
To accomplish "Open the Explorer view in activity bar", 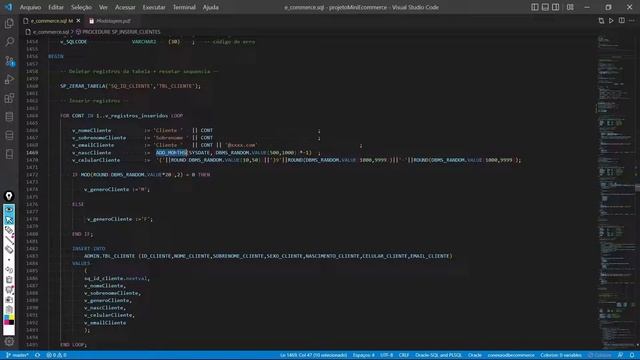I will (x=9, y=23).
